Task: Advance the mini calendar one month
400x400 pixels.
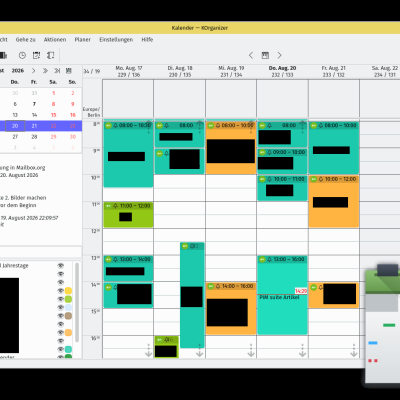Action: [34, 71]
